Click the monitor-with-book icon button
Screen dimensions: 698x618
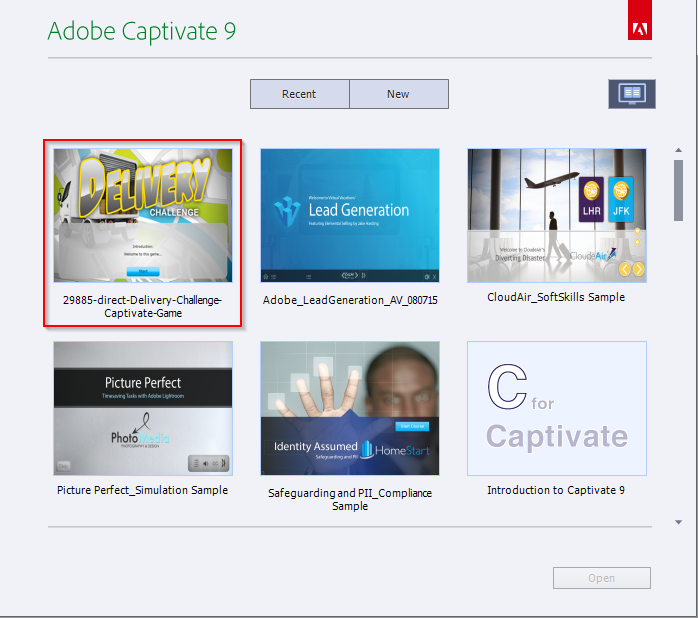pyautogui.click(x=632, y=94)
